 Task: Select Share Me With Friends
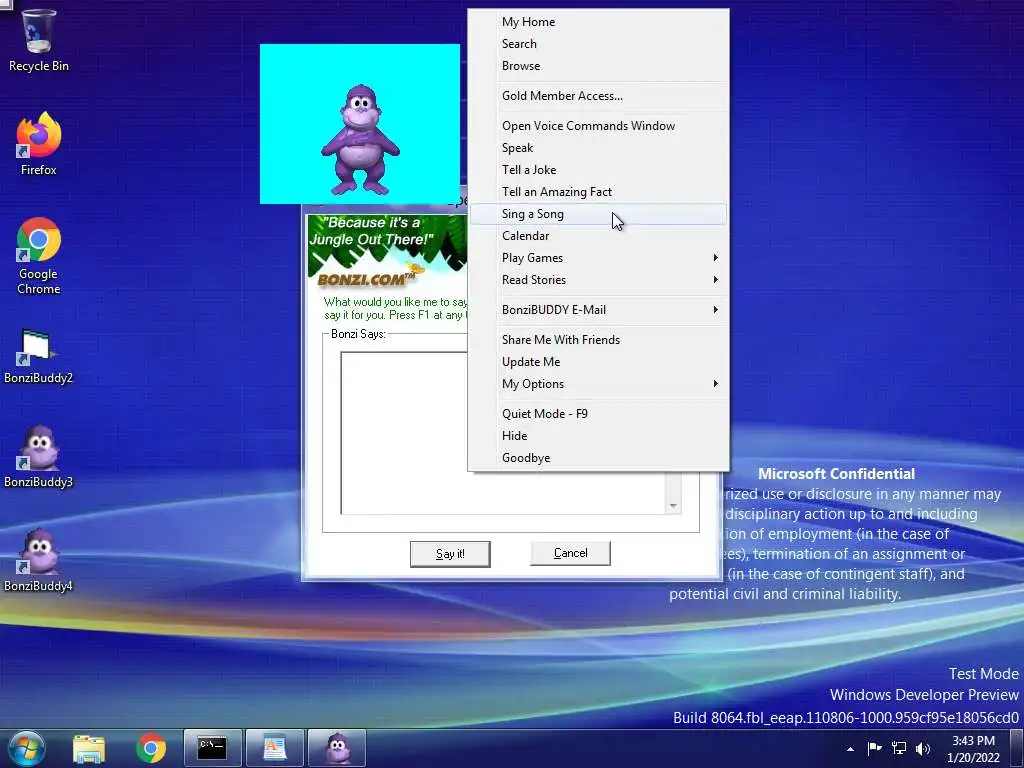point(598,340)
